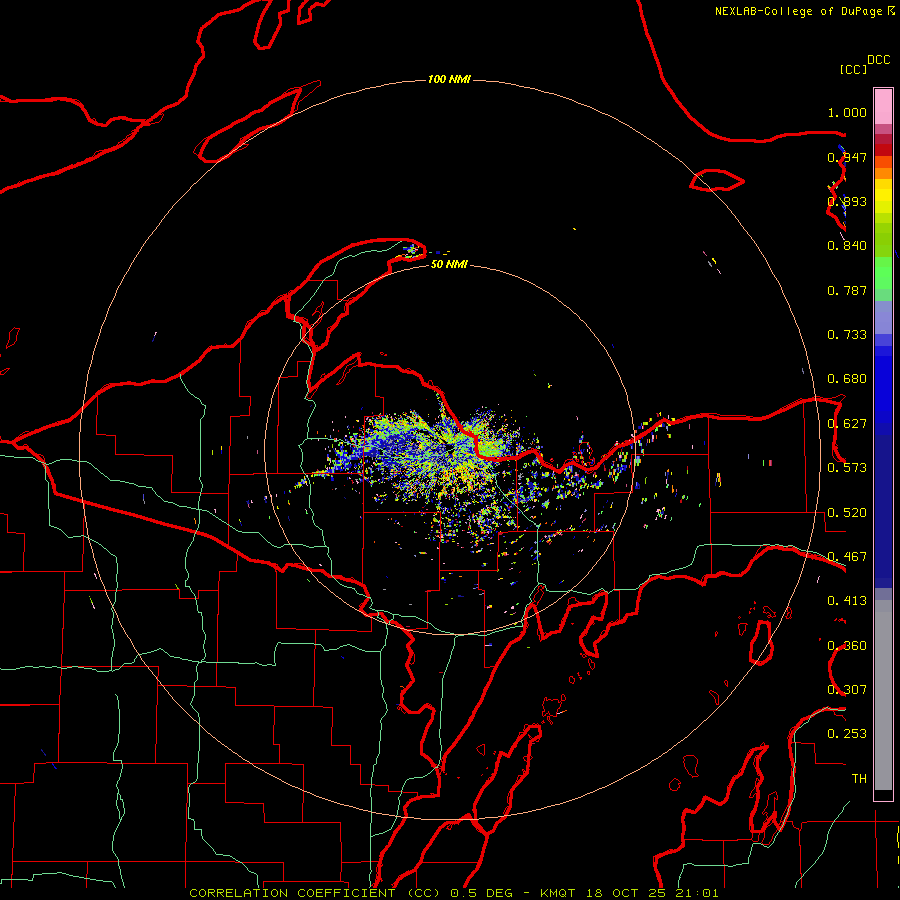900x900 pixels.
Task: Select the 1.000 legend value
Action: (847, 112)
